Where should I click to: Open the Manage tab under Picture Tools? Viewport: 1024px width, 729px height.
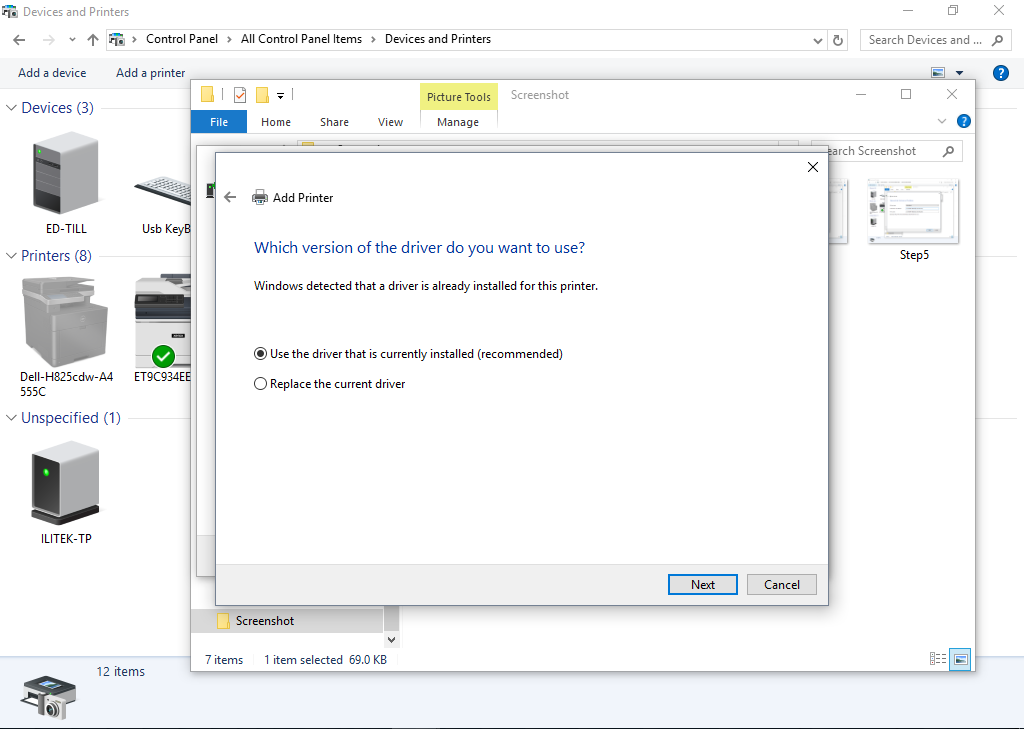458,122
